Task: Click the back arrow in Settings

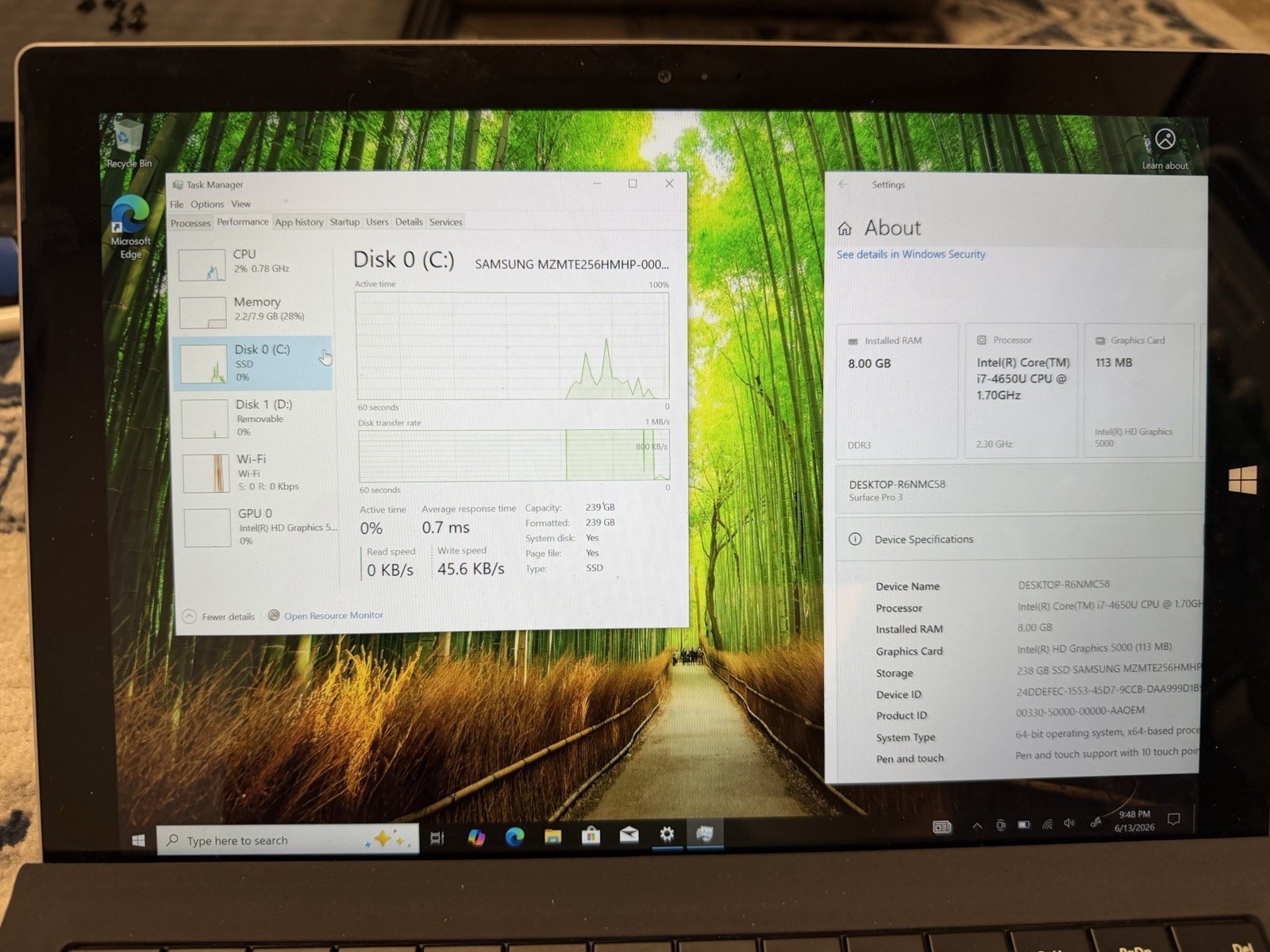Action: [843, 184]
